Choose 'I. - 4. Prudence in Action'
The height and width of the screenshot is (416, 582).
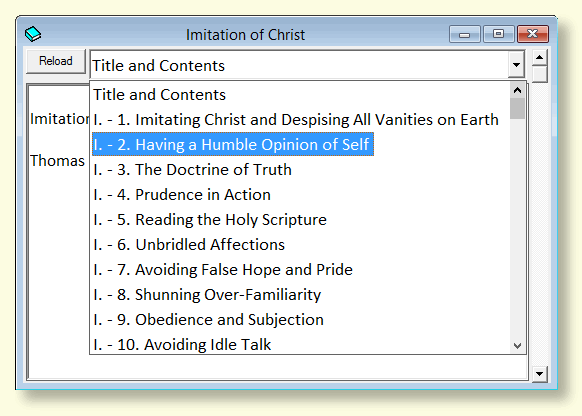pyautogui.click(x=301, y=194)
